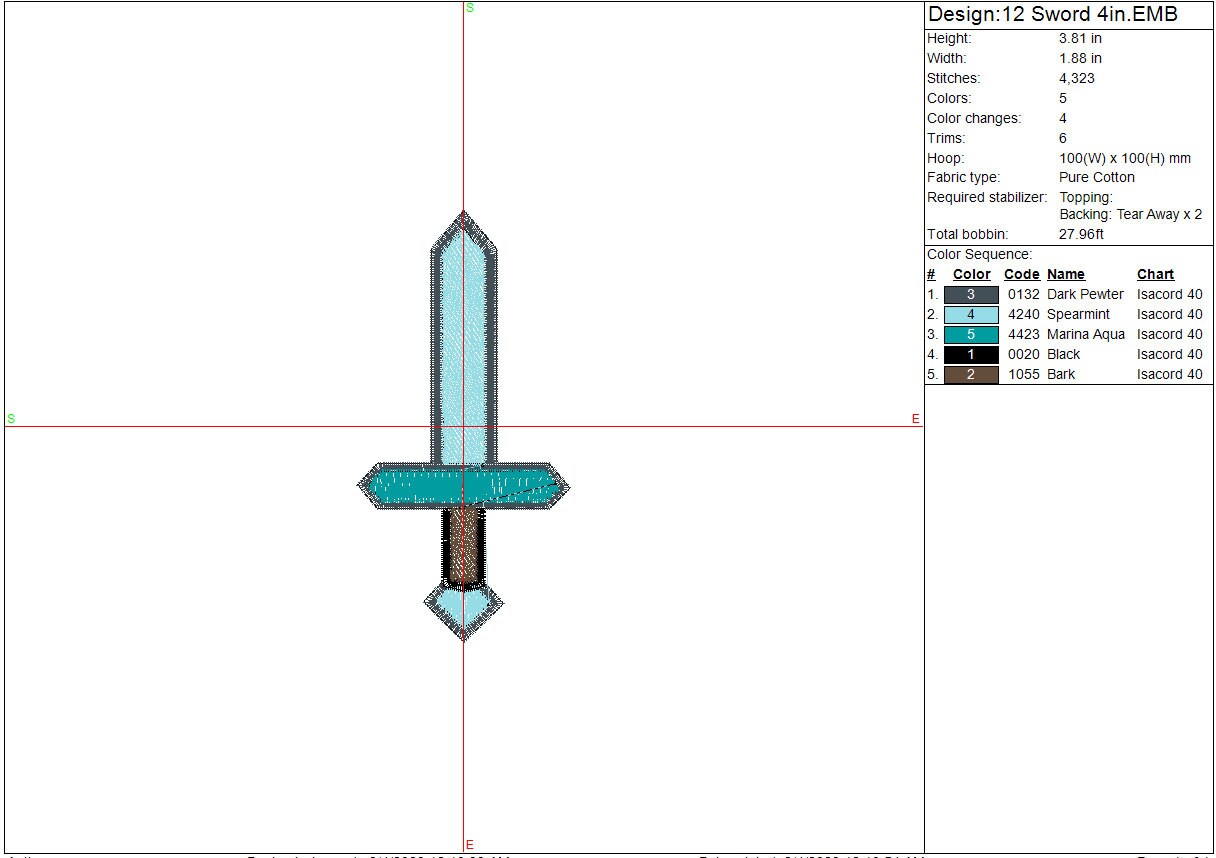Click the Pure Cotton fabric type value
Screen dimensions: 1216x858
[1097, 178]
